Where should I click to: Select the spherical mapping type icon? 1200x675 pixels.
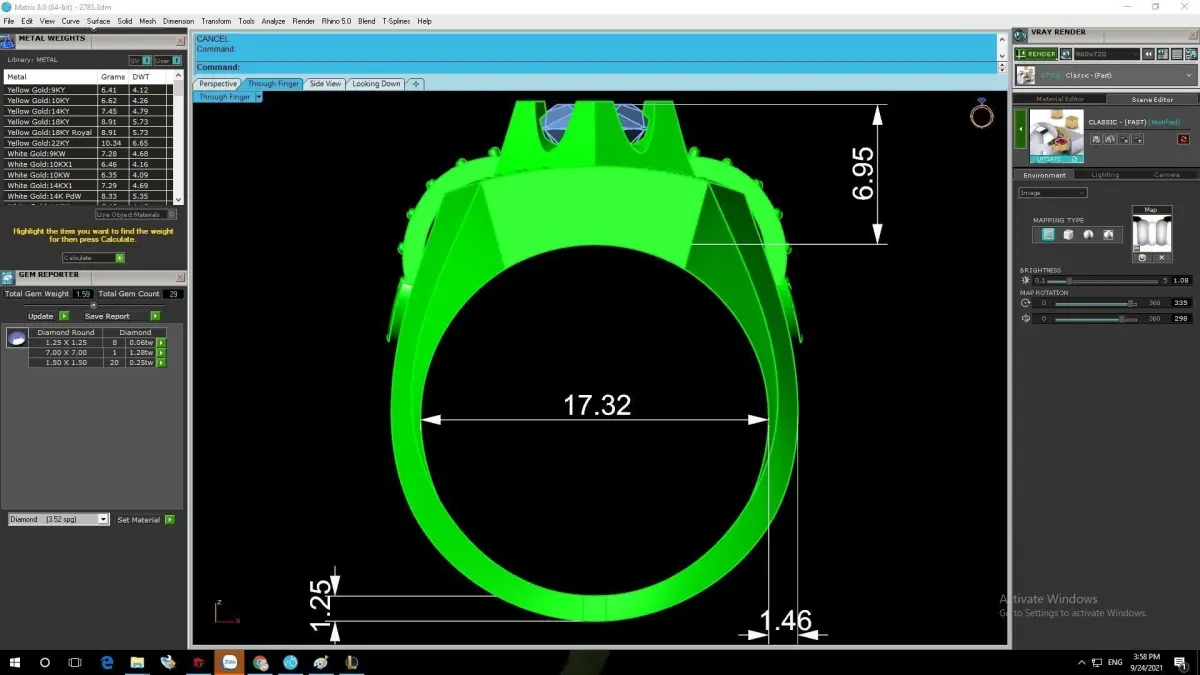click(1088, 234)
